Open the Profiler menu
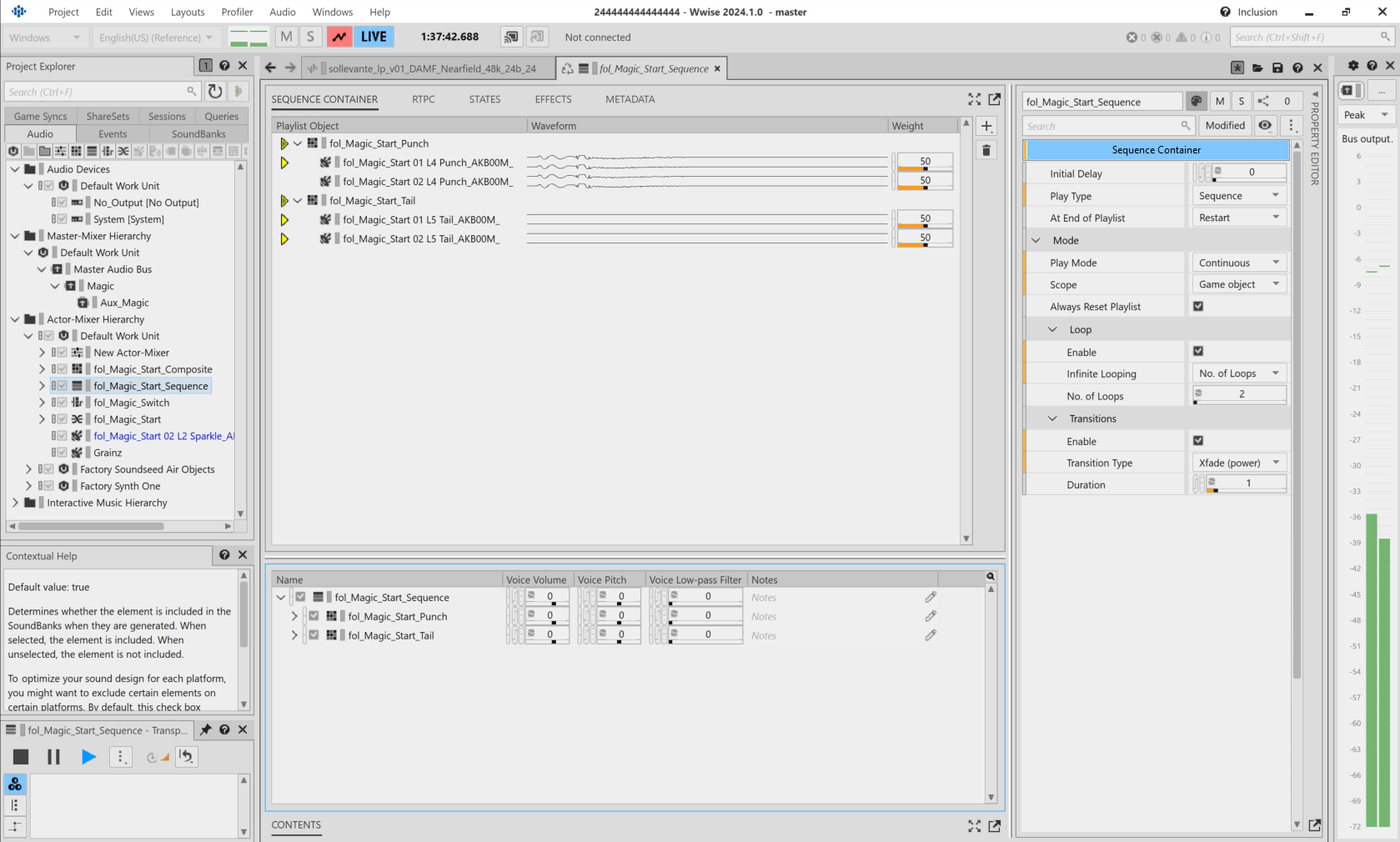1400x842 pixels. tap(237, 12)
